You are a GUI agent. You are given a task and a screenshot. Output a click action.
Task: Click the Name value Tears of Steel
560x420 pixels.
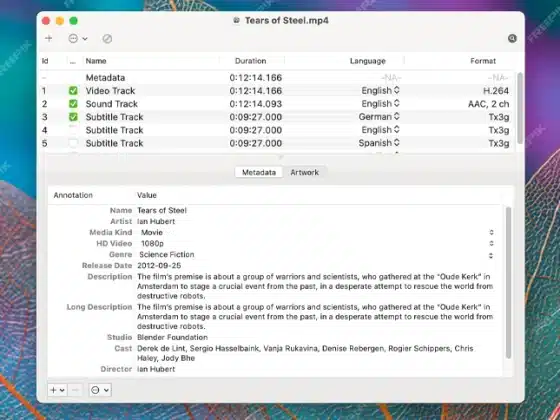click(x=162, y=210)
